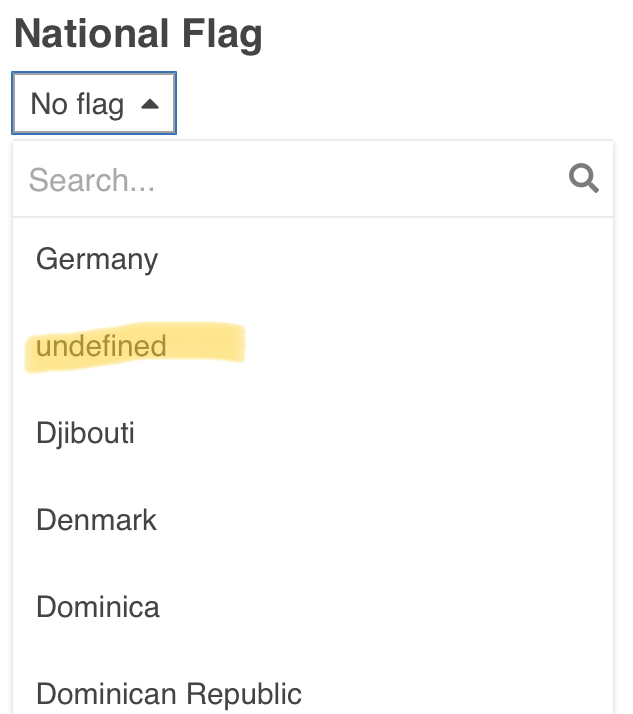Click the blue-outlined flag selector box
This screenshot has height=714, width=633.
pyautogui.click(x=94, y=103)
